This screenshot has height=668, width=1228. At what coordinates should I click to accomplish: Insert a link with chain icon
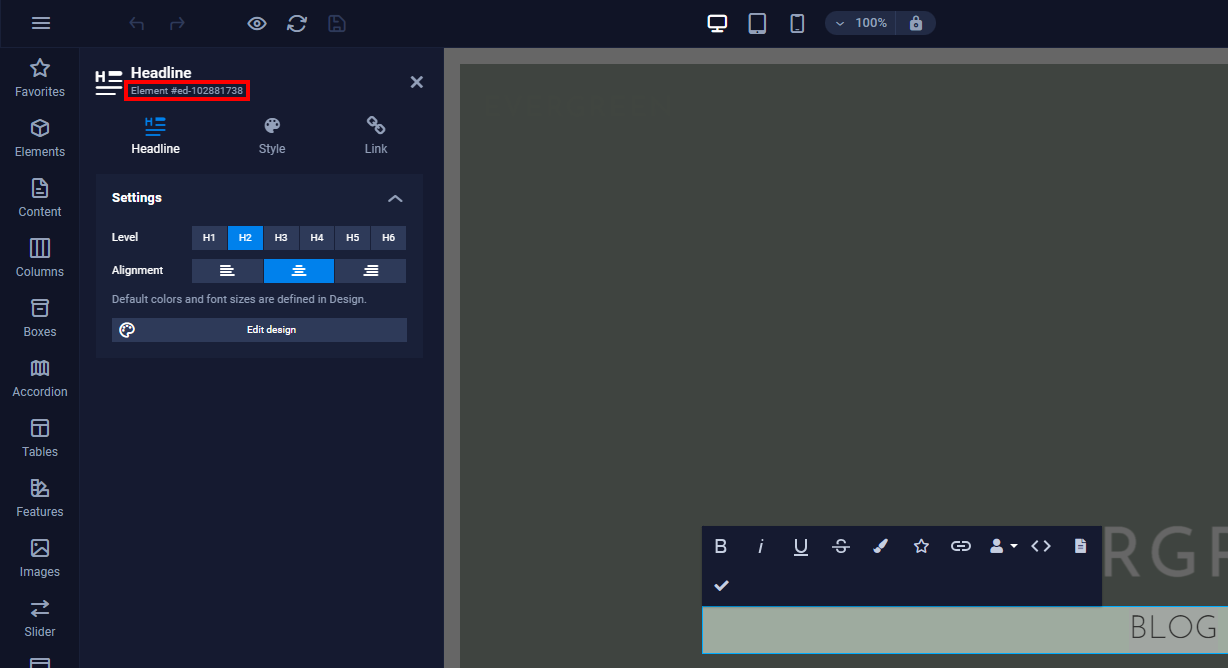(x=960, y=546)
